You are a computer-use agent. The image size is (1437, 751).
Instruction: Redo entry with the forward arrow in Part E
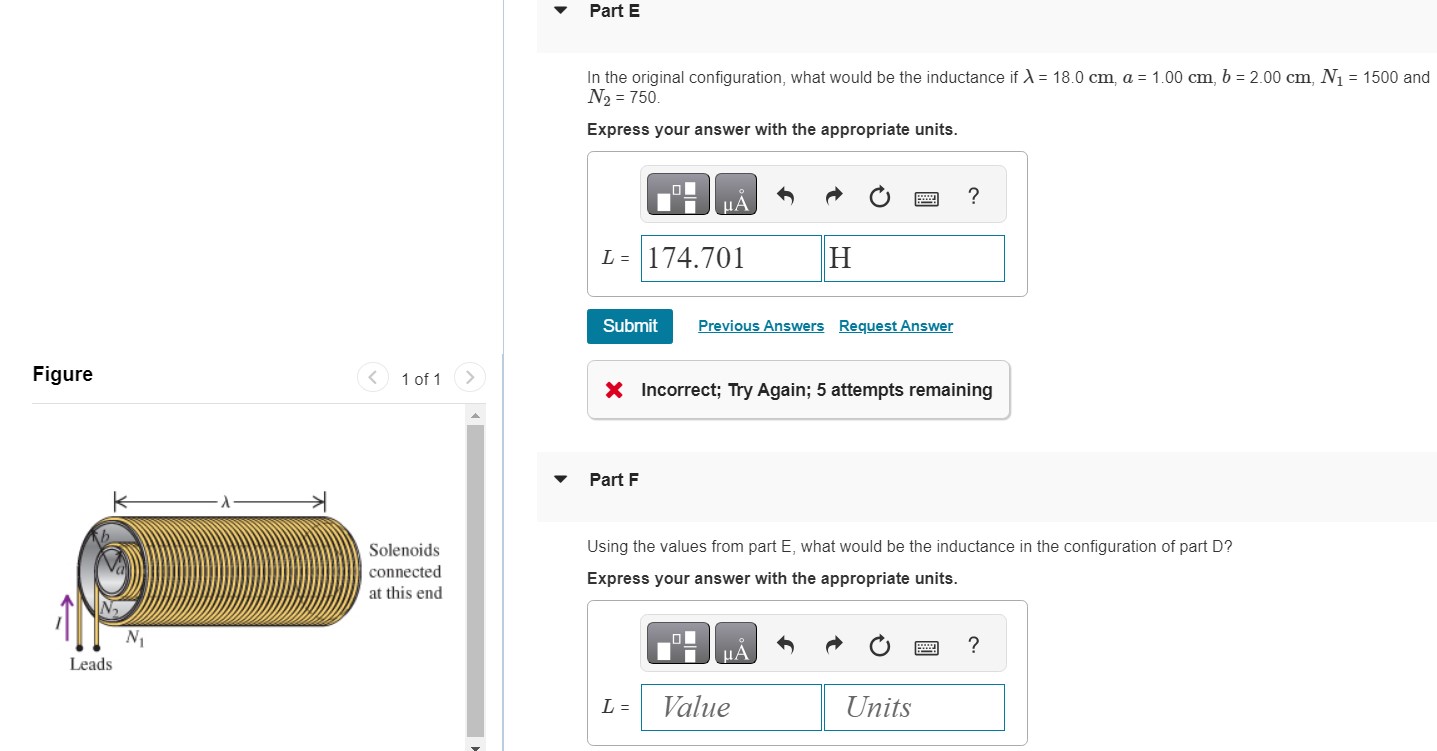coord(832,196)
